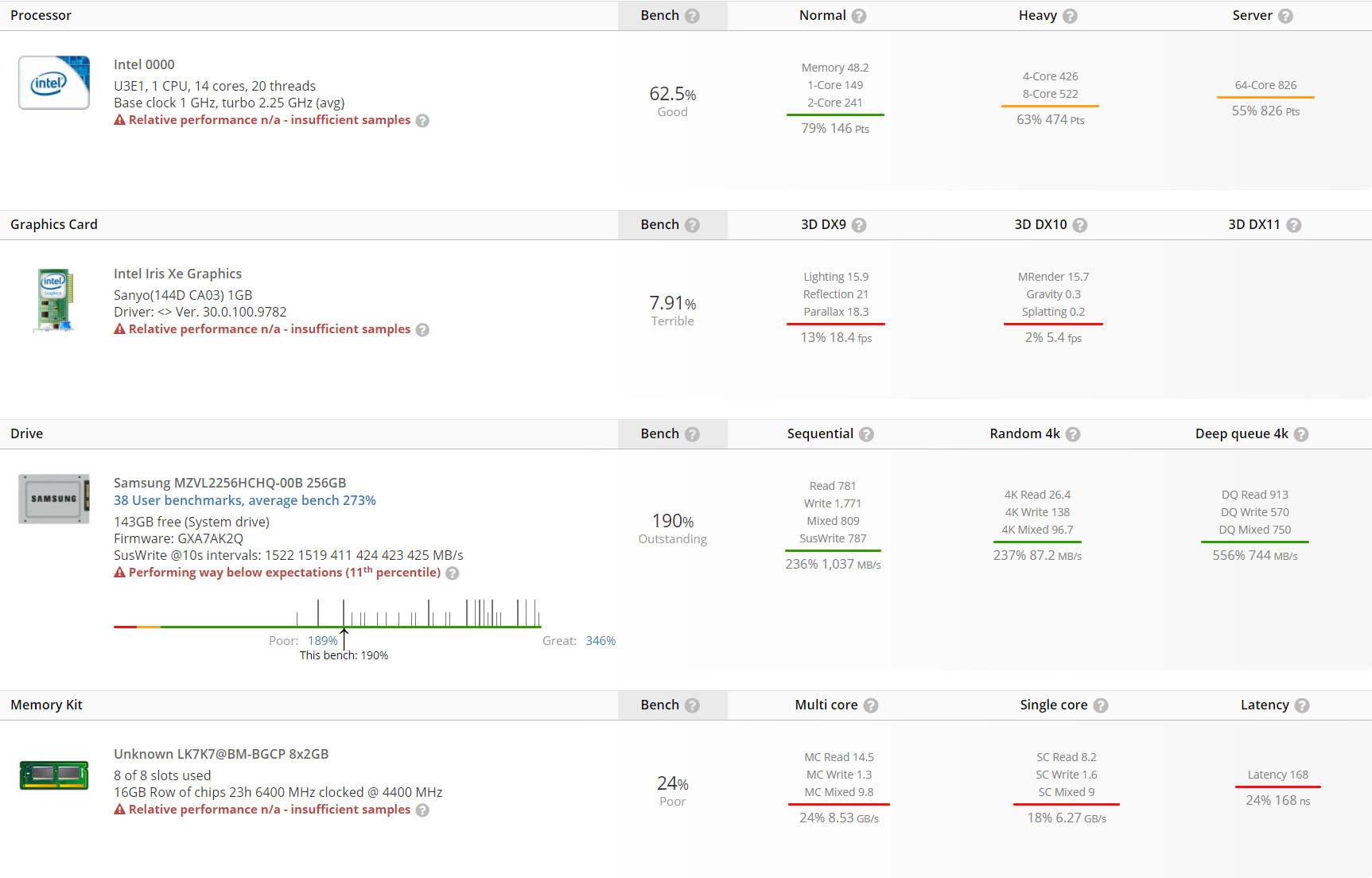
Task: Click the Samsung drive thumbnail image
Action: click(x=54, y=499)
